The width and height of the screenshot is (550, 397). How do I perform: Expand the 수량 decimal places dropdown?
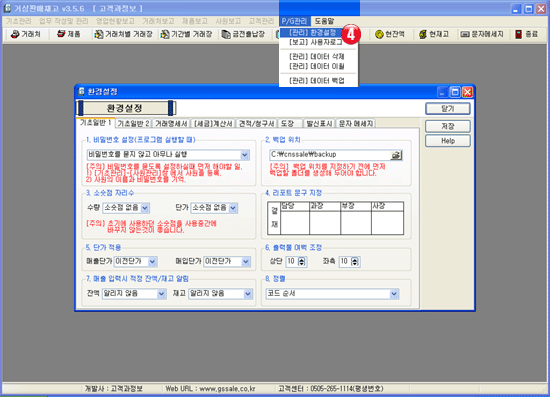pyautogui.click(x=145, y=208)
